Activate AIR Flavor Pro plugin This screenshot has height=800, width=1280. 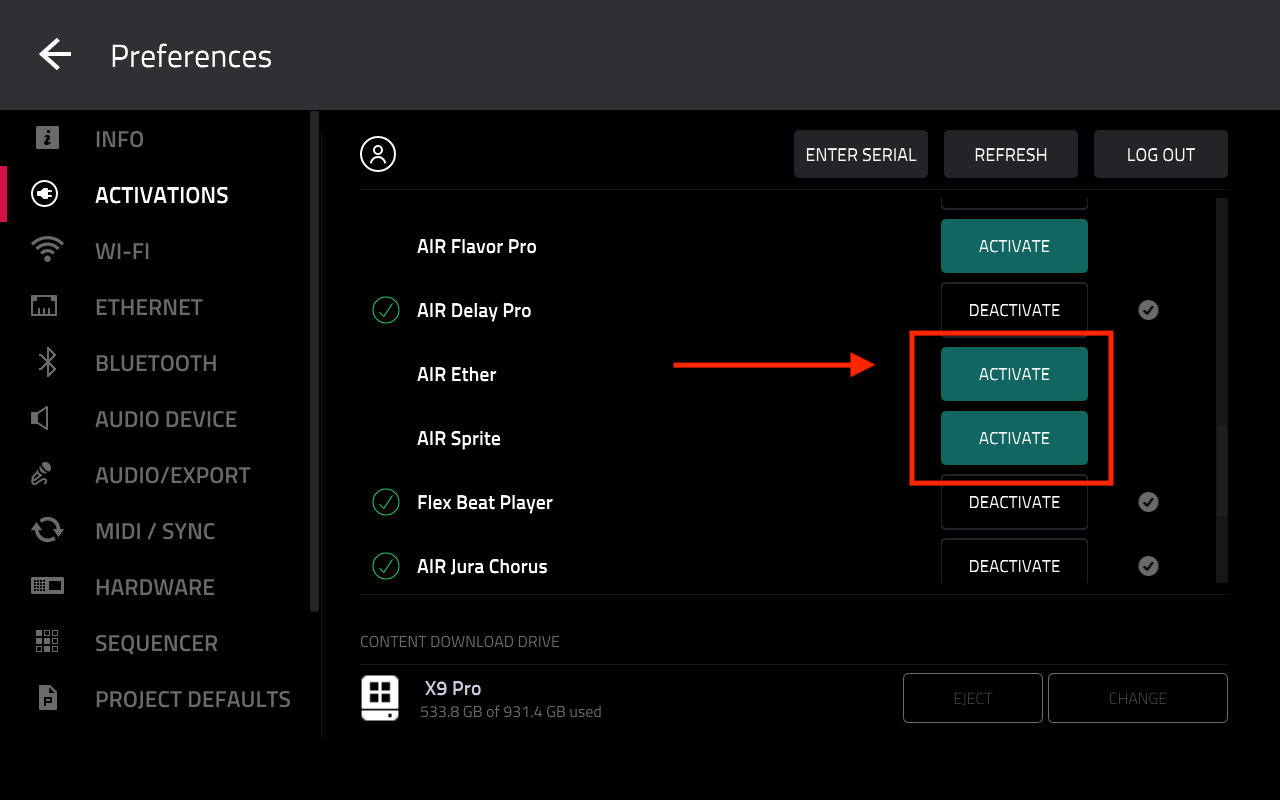1014,246
